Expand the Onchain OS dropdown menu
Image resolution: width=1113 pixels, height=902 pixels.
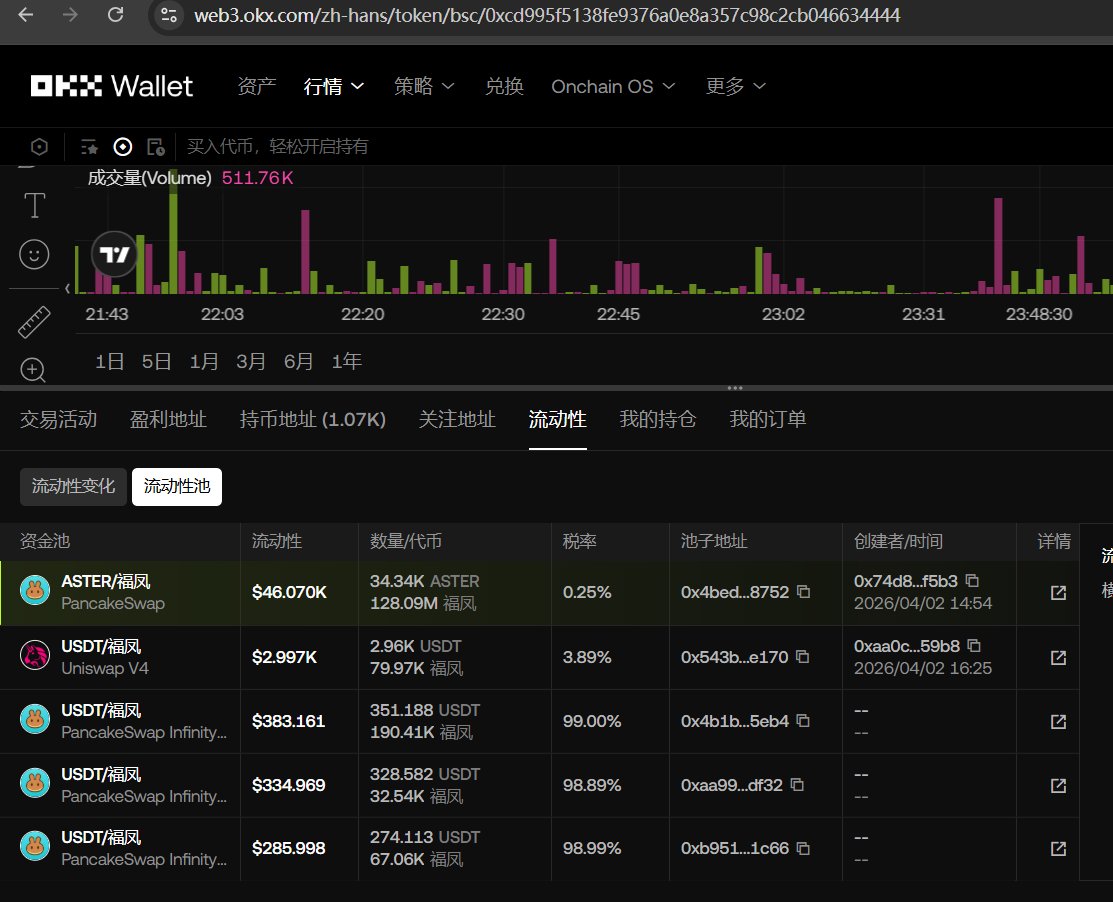point(613,87)
